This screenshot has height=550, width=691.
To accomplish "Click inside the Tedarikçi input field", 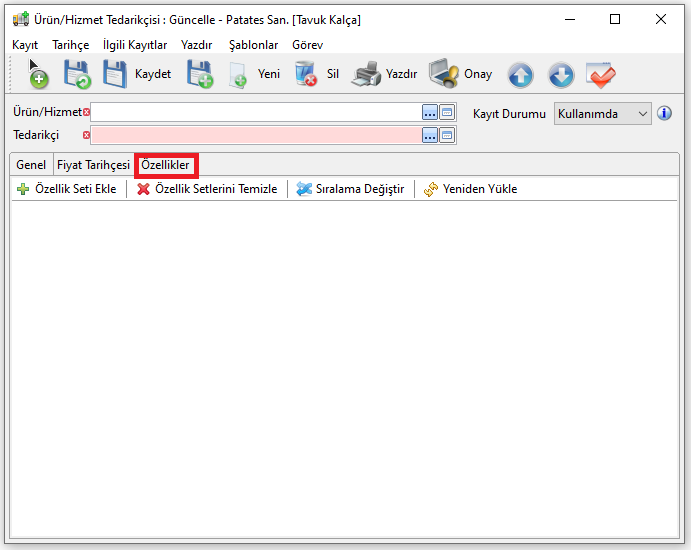I will click(x=255, y=135).
